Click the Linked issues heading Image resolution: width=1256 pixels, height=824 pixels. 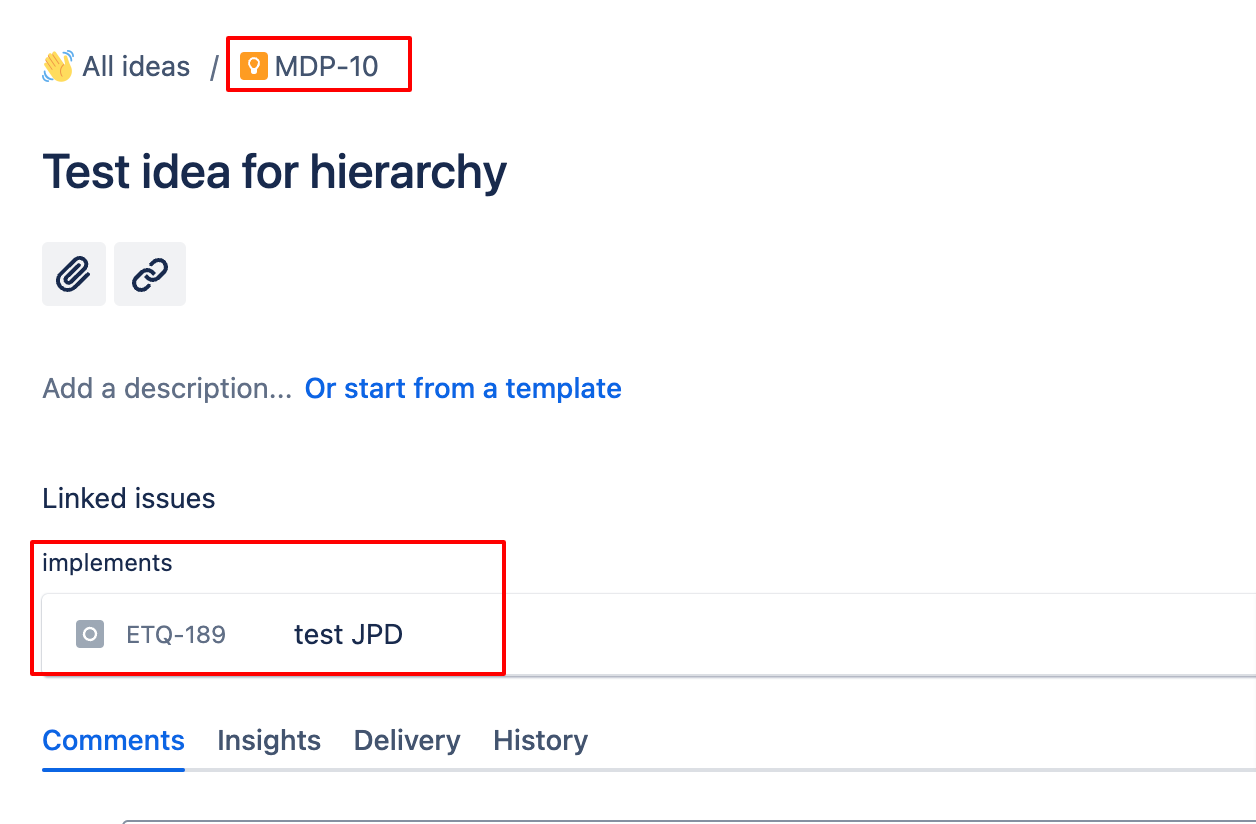[x=129, y=498]
